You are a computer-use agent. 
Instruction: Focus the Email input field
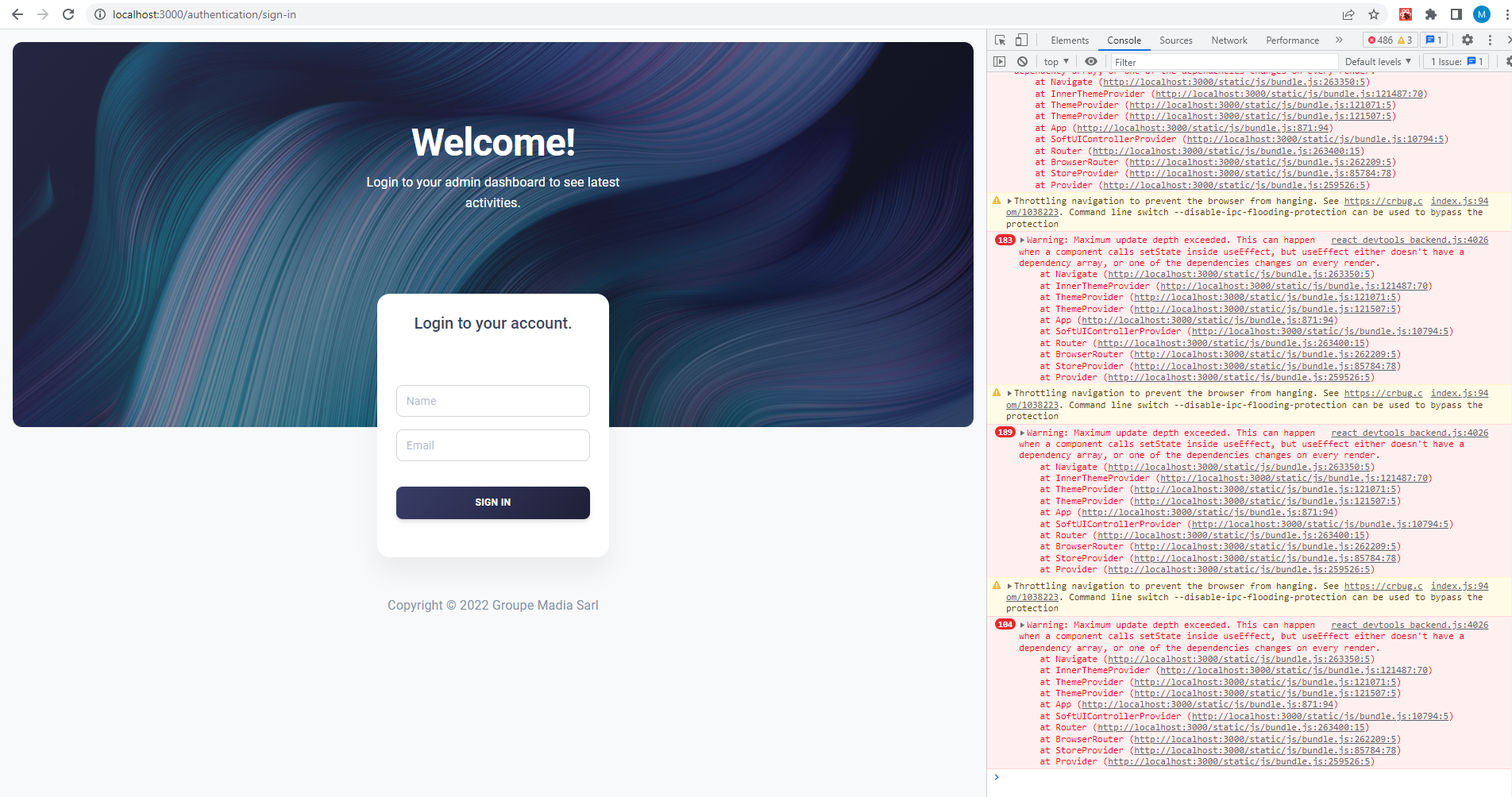(x=492, y=445)
